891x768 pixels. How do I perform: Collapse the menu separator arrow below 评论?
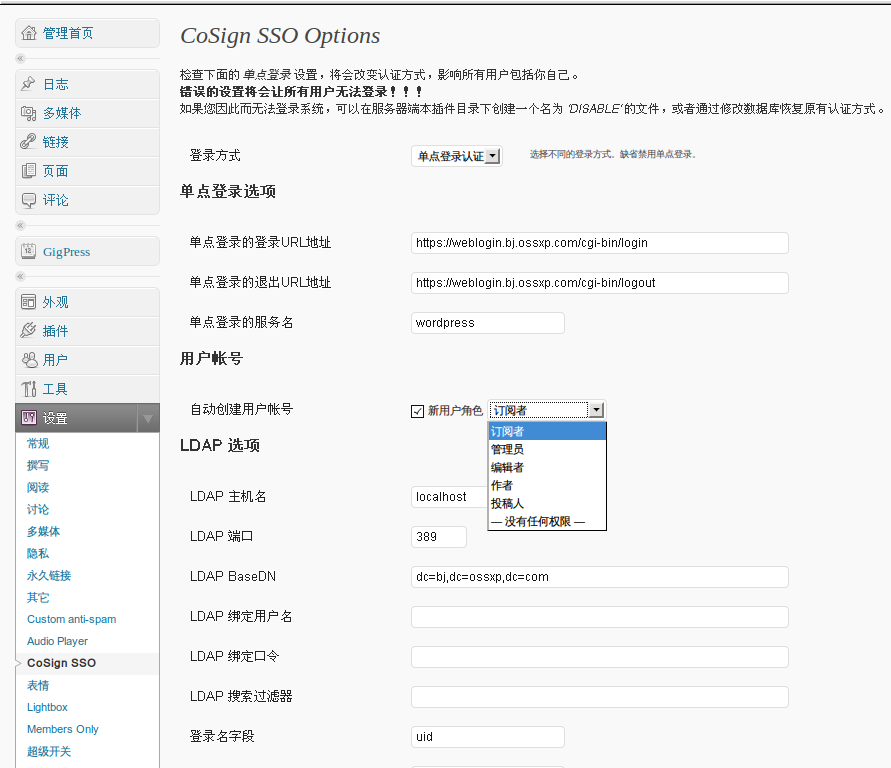[20, 226]
